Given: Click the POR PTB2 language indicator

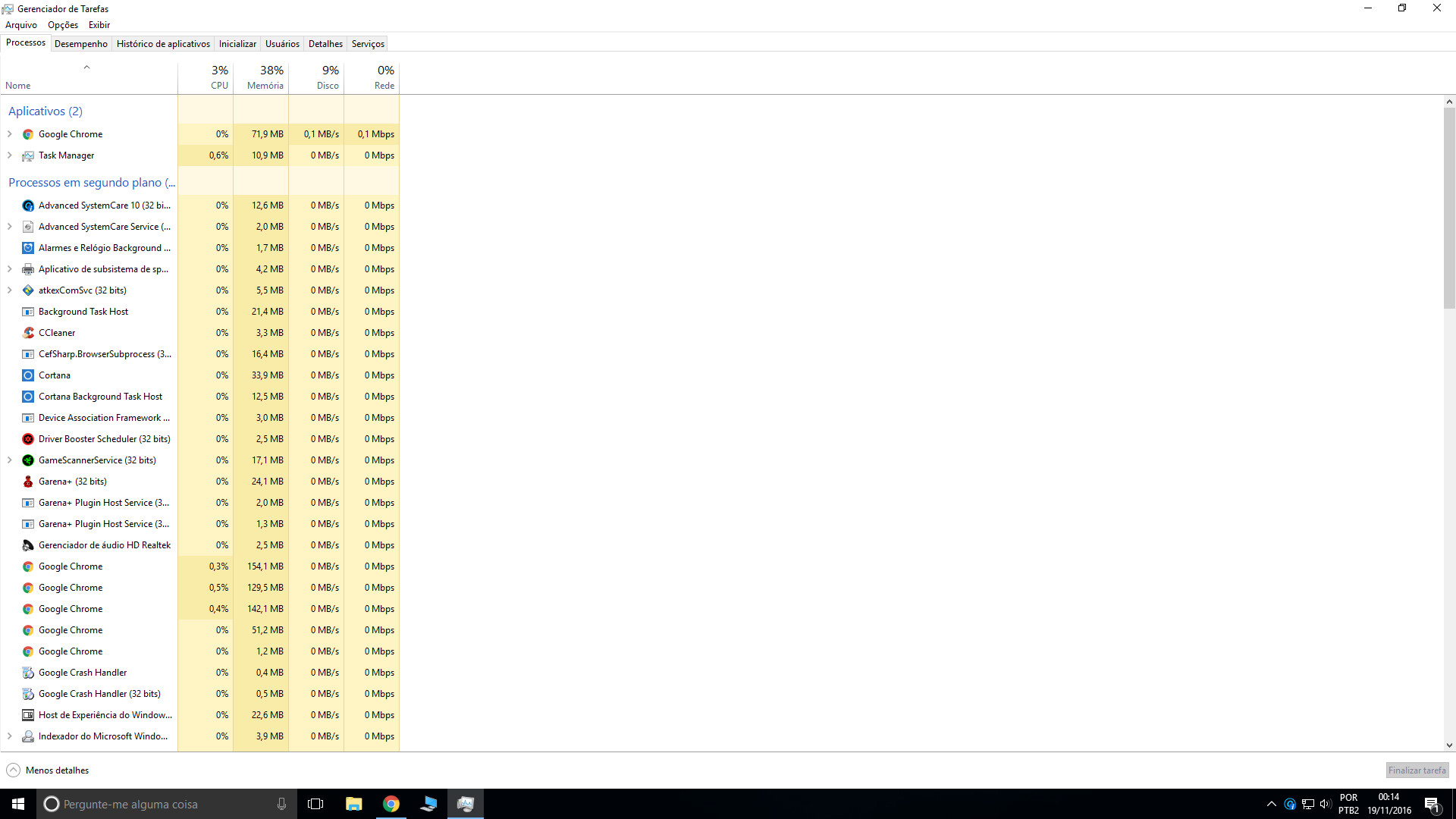Looking at the screenshot, I should (x=1348, y=804).
